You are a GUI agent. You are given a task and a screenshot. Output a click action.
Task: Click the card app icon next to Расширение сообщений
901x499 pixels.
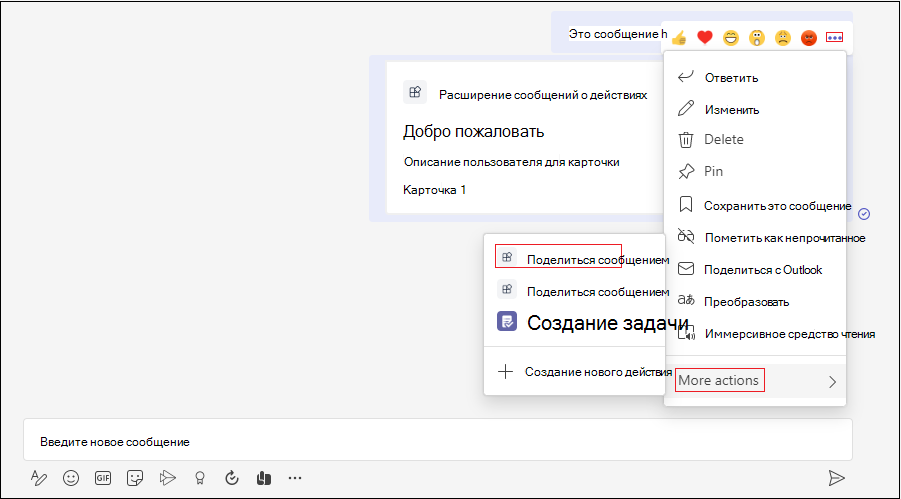[x=415, y=92]
